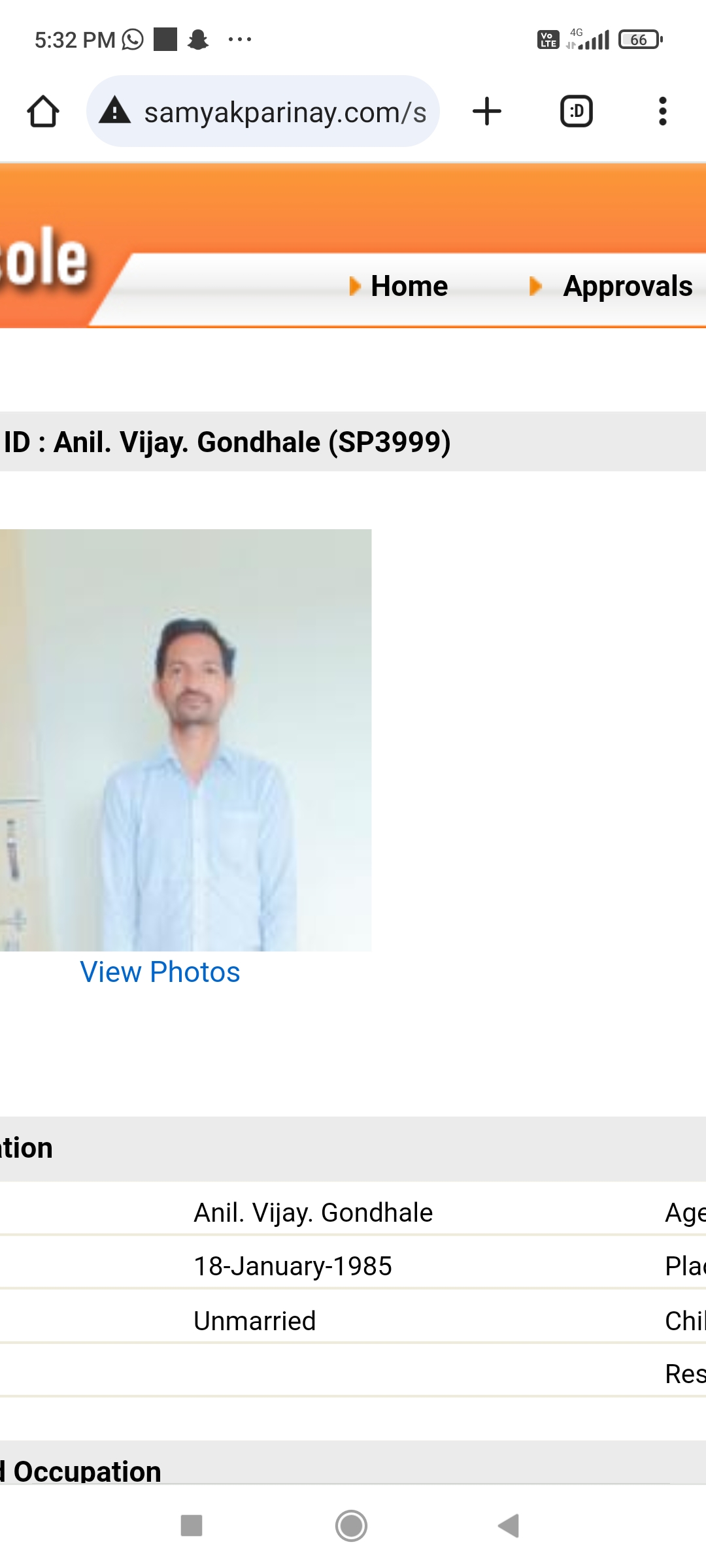Open the Home menu item
The image size is (706, 1568).
[409, 286]
